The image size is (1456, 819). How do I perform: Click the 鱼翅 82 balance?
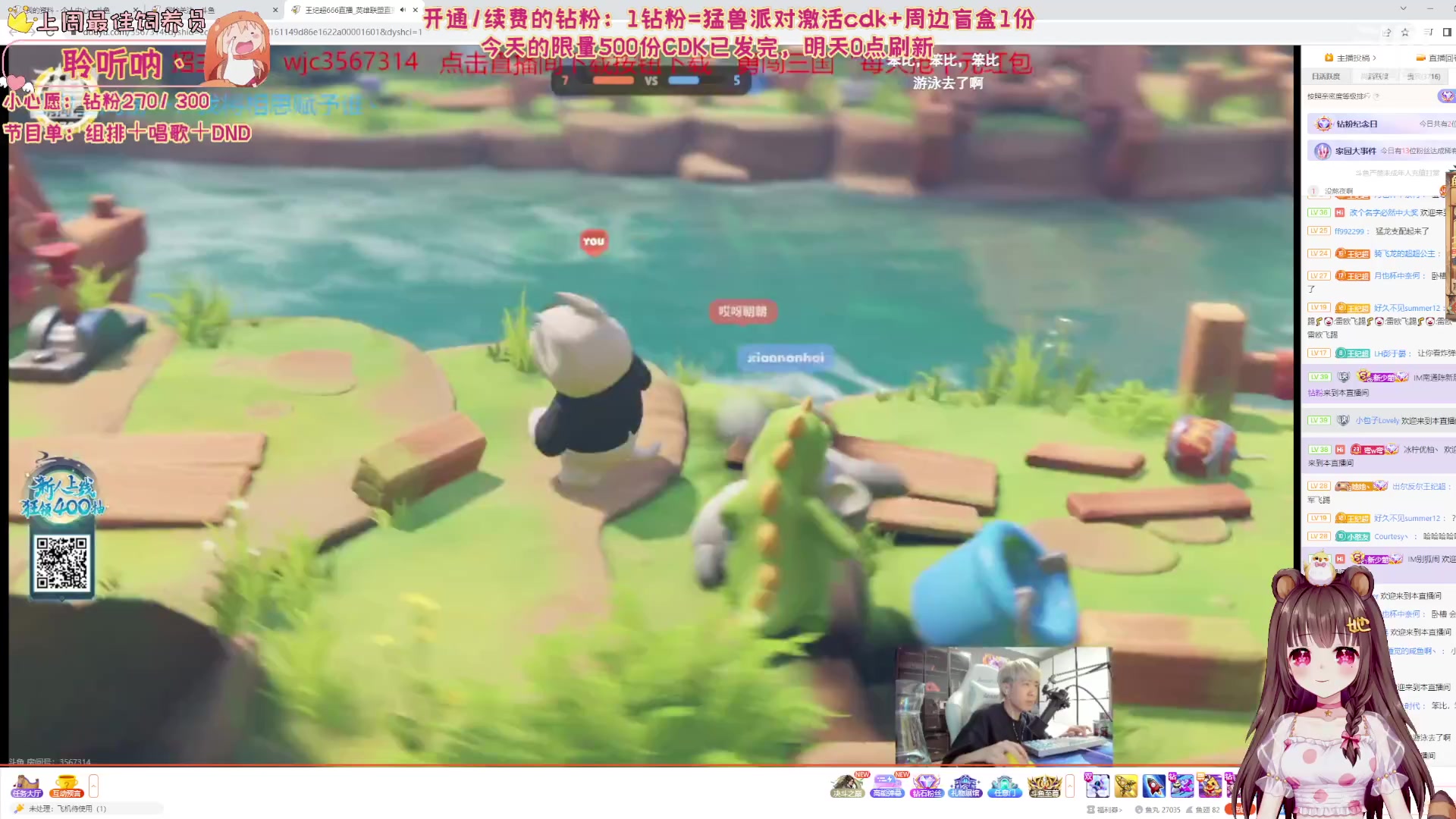(1203, 810)
